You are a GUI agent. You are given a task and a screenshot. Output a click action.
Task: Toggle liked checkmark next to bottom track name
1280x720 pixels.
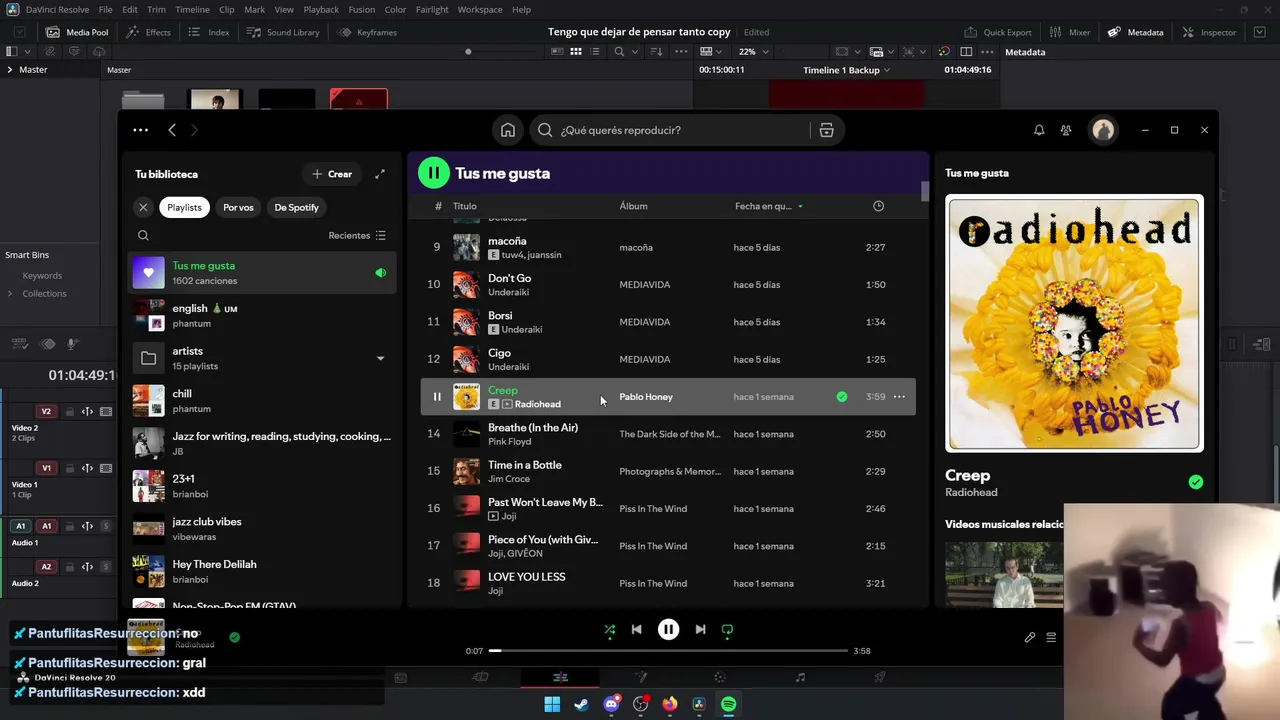pyautogui.click(x=234, y=637)
